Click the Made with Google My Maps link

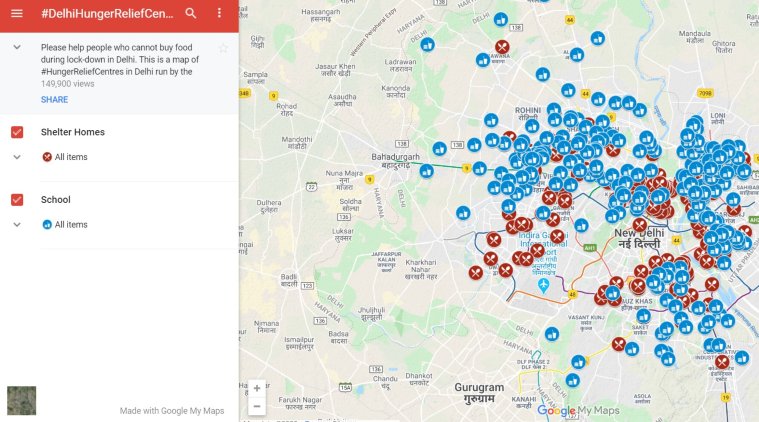point(172,411)
